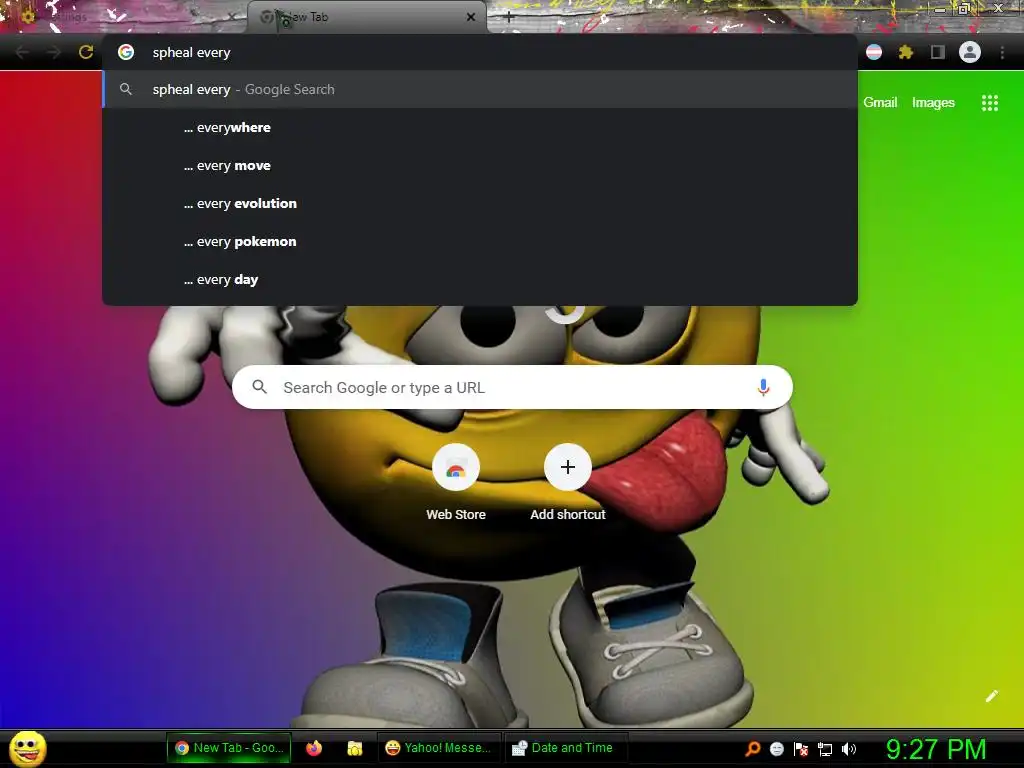The height and width of the screenshot is (768, 1024).
Task: Reload the page with the refresh icon
Action: click(86, 52)
